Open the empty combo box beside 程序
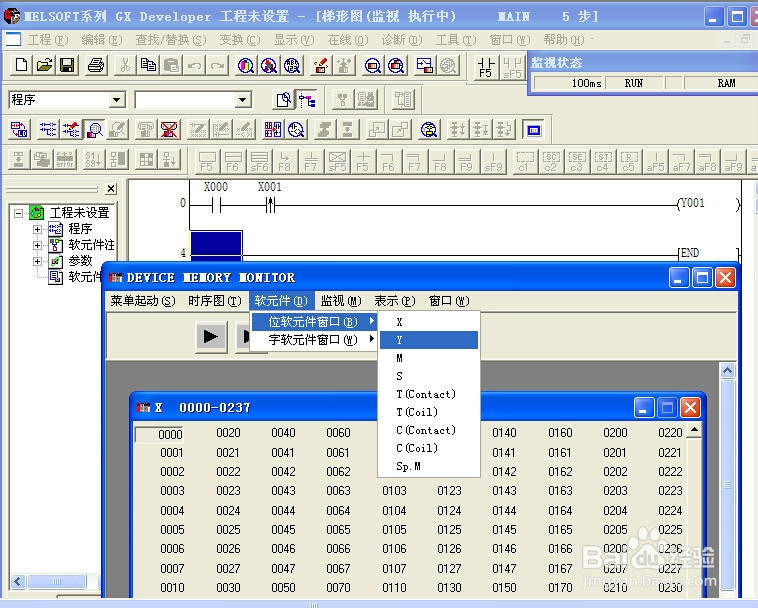Screen dimensions: 758x608 coord(243,100)
